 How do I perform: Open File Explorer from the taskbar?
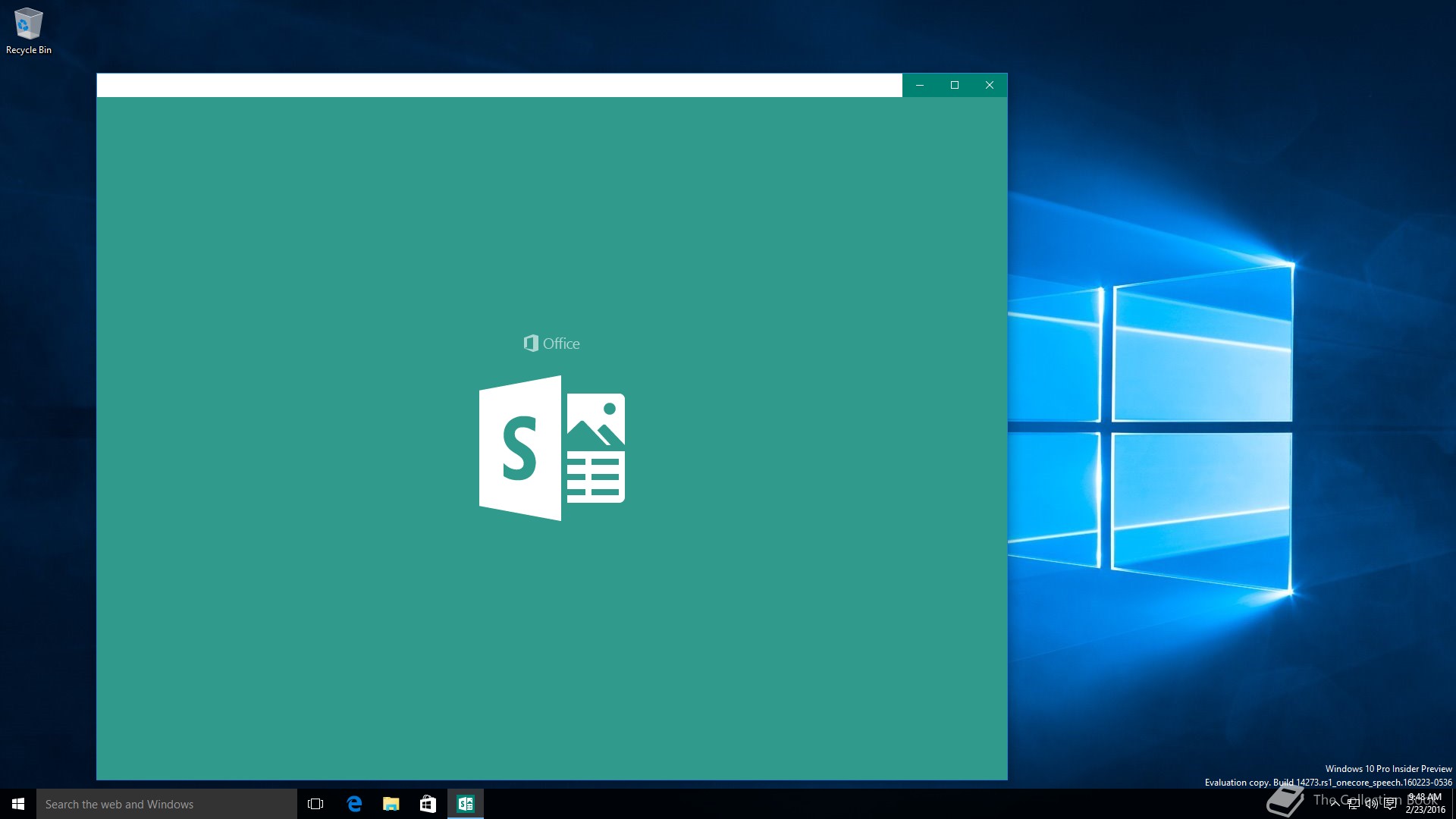pyautogui.click(x=391, y=804)
